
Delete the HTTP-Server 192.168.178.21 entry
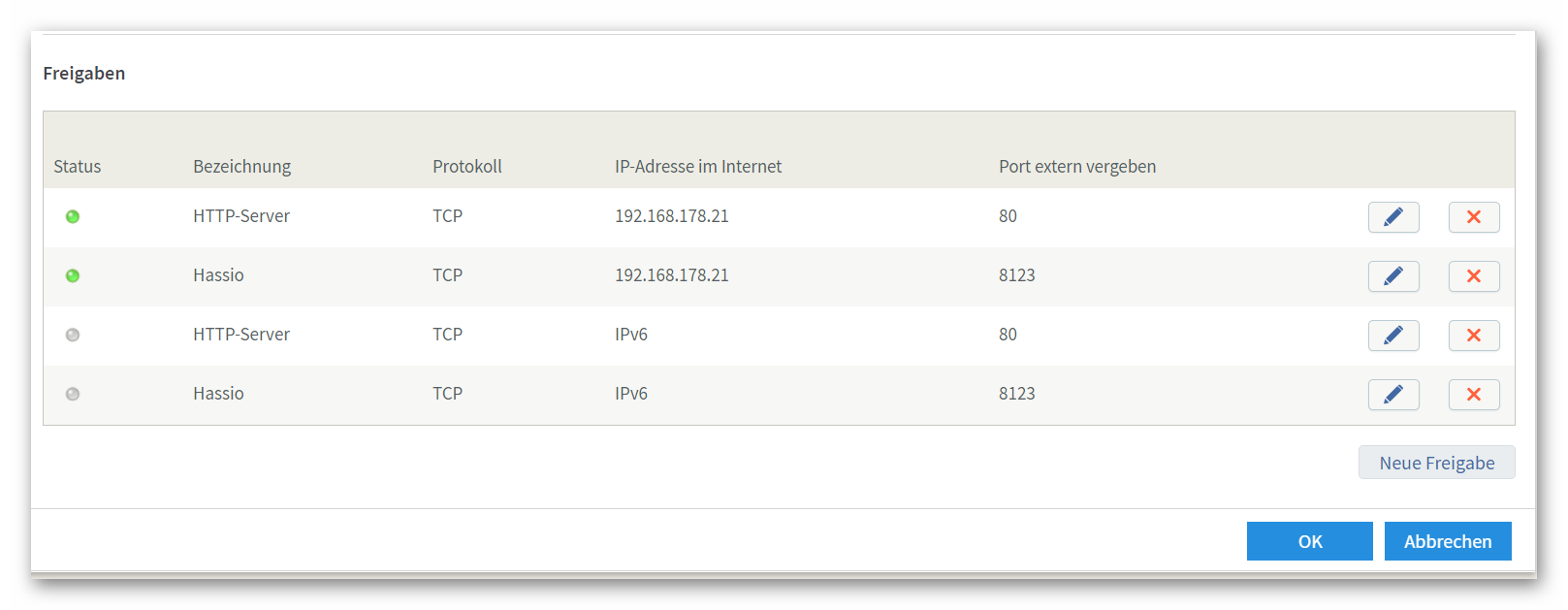tap(1474, 217)
